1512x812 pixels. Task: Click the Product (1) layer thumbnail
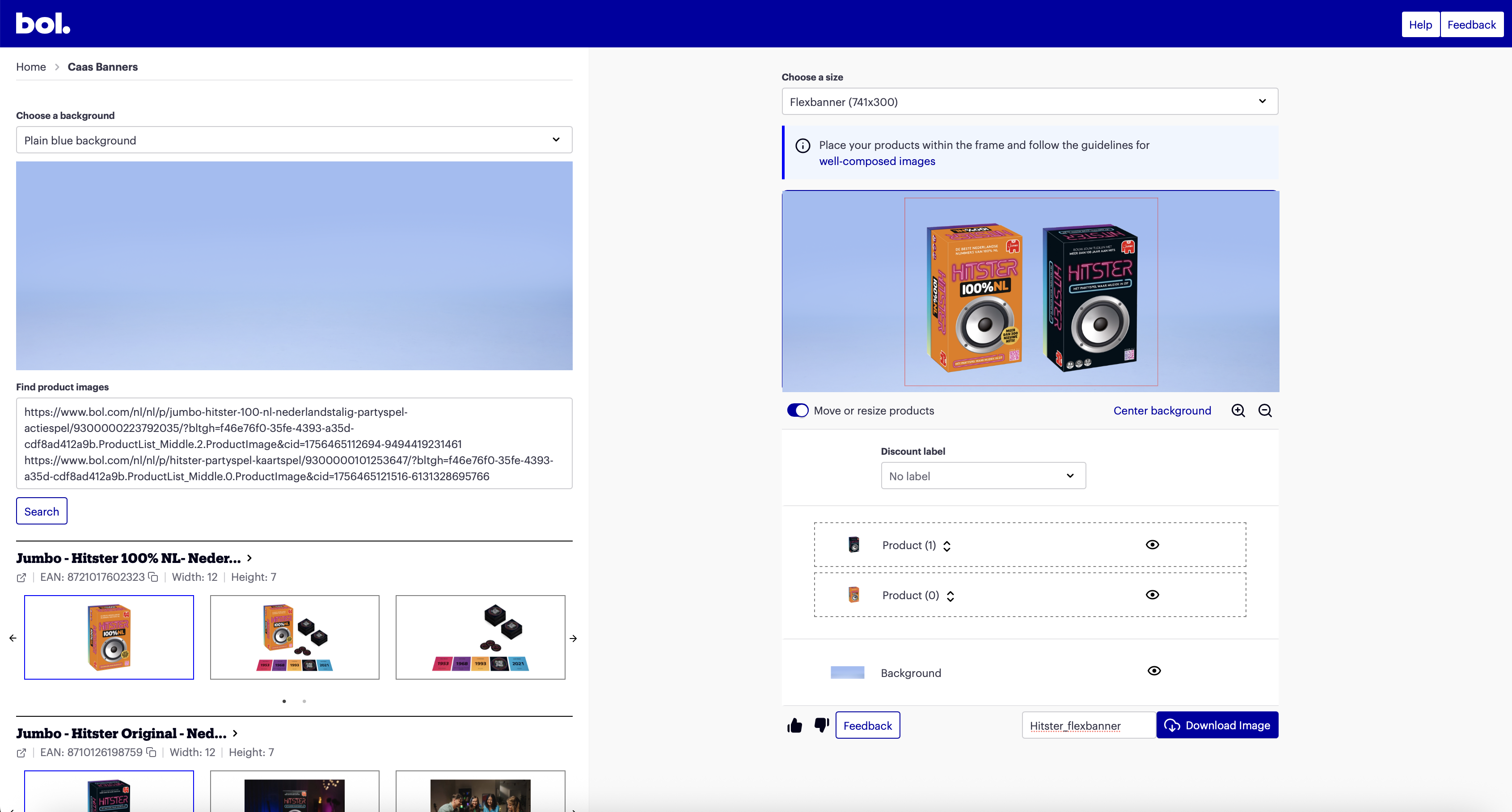pyautogui.click(x=853, y=544)
